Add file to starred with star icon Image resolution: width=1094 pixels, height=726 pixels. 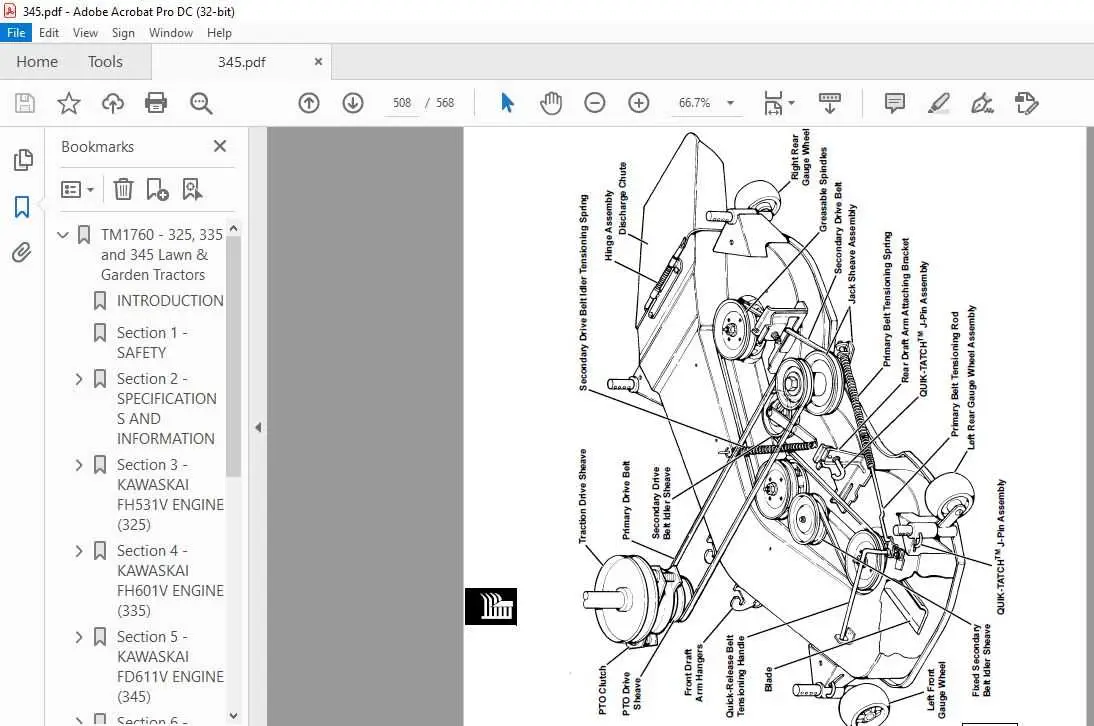coord(68,103)
